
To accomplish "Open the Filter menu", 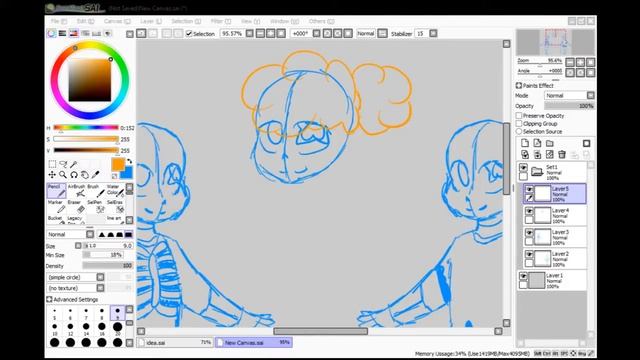I will [x=221, y=21].
